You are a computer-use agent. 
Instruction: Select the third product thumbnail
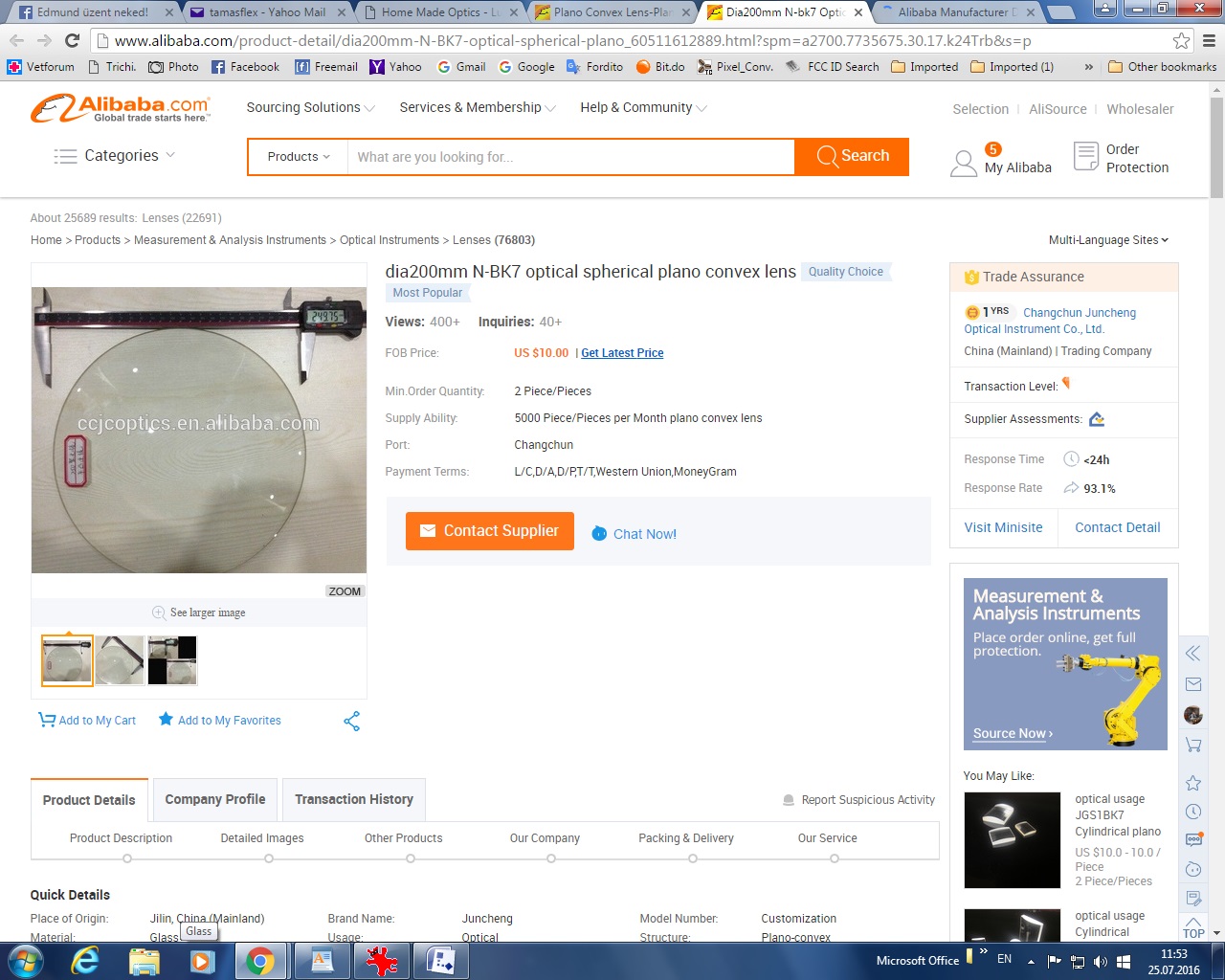point(172,660)
